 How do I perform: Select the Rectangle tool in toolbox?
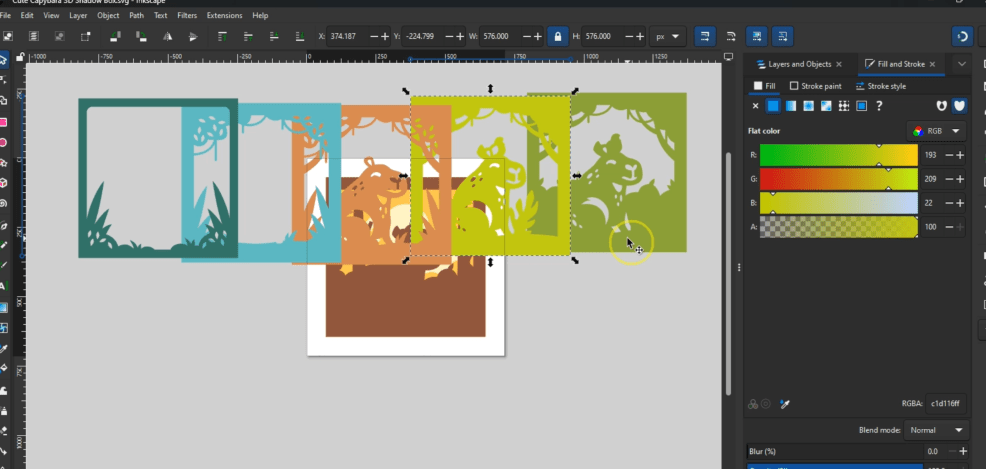pyautogui.click(x=4, y=123)
